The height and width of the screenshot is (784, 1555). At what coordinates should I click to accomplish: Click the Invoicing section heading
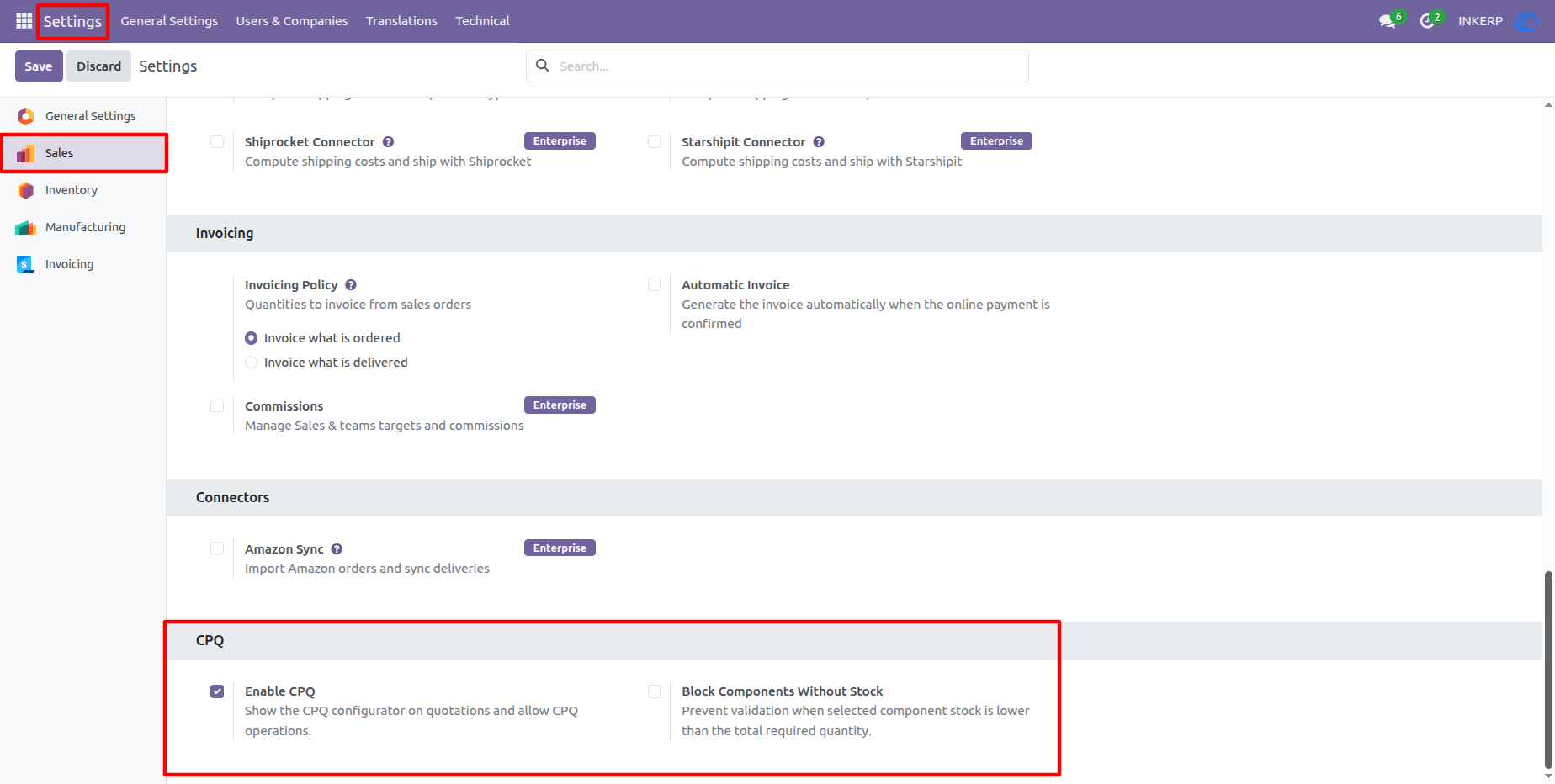coord(225,233)
